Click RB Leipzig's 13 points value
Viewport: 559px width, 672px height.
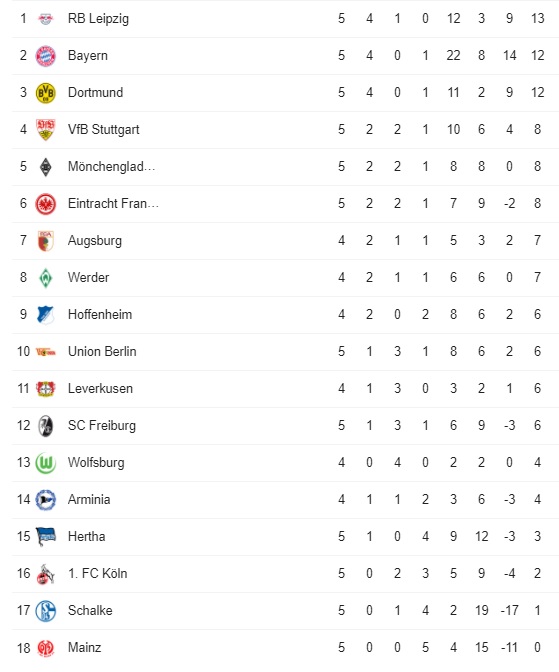(538, 18)
